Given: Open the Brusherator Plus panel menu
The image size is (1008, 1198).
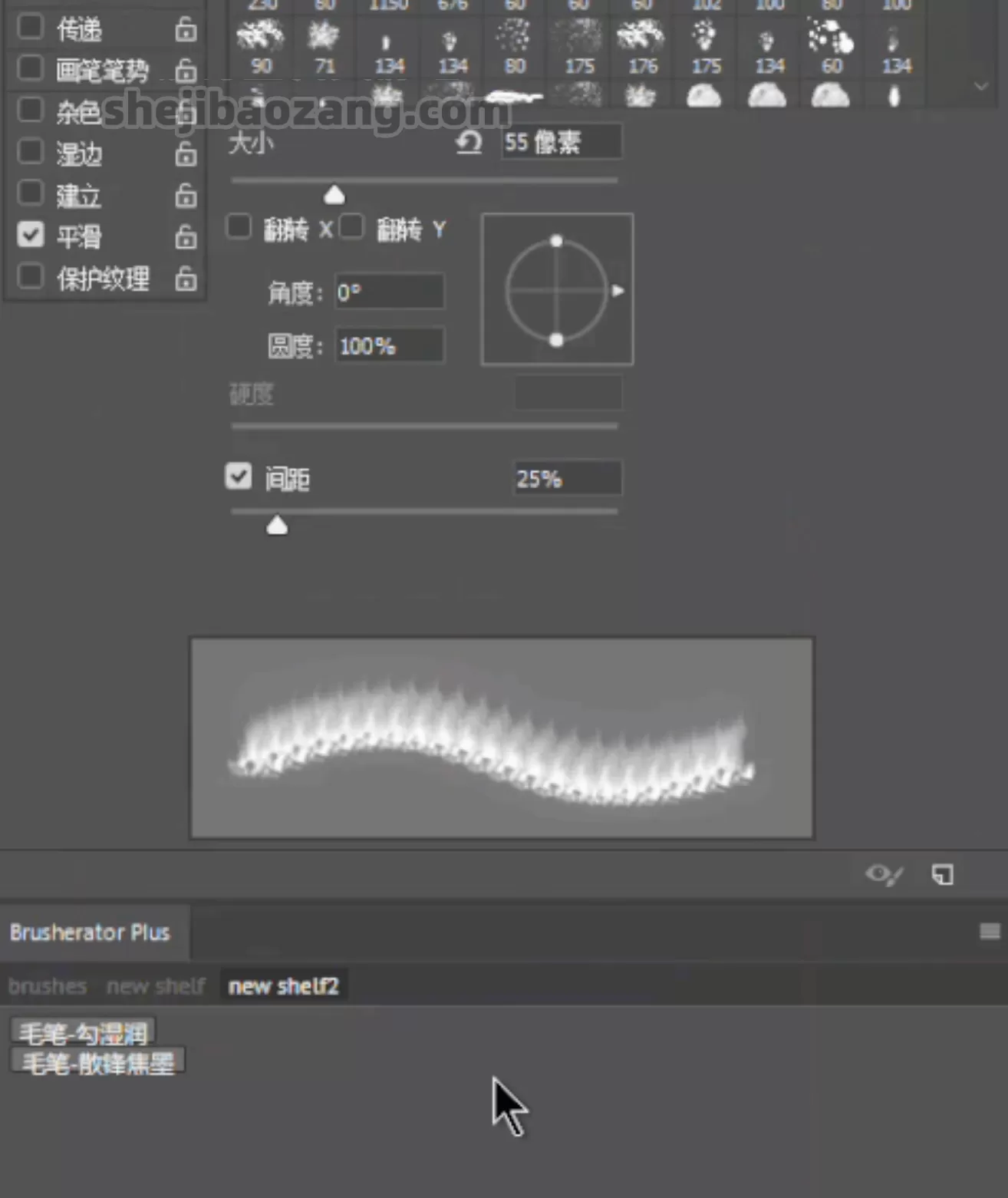Looking at the screenshot, I should [990, 932].
